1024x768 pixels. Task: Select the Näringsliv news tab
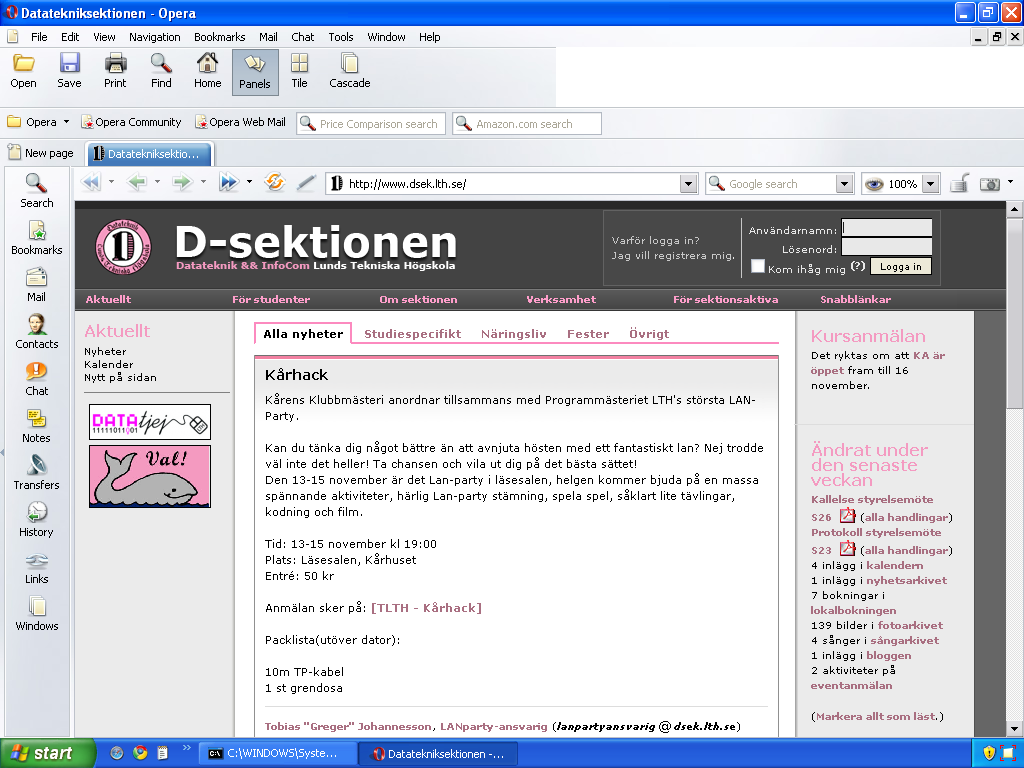(513, 334)
